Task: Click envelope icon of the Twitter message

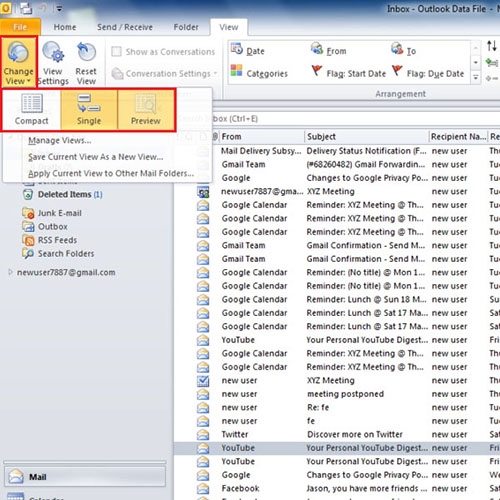Action: coord(203,435)
